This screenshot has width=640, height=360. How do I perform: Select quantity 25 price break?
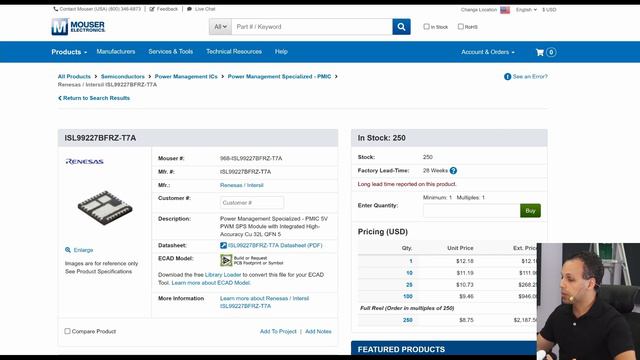point(409,284)
